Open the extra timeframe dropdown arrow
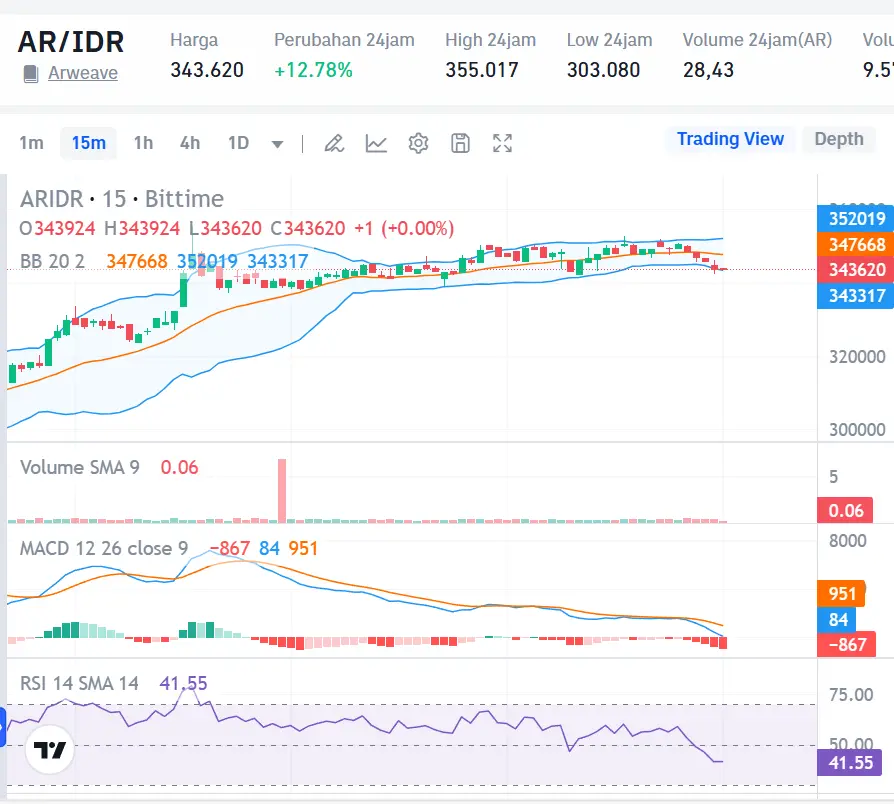This screenshot has height=804, width=894. 277,143
